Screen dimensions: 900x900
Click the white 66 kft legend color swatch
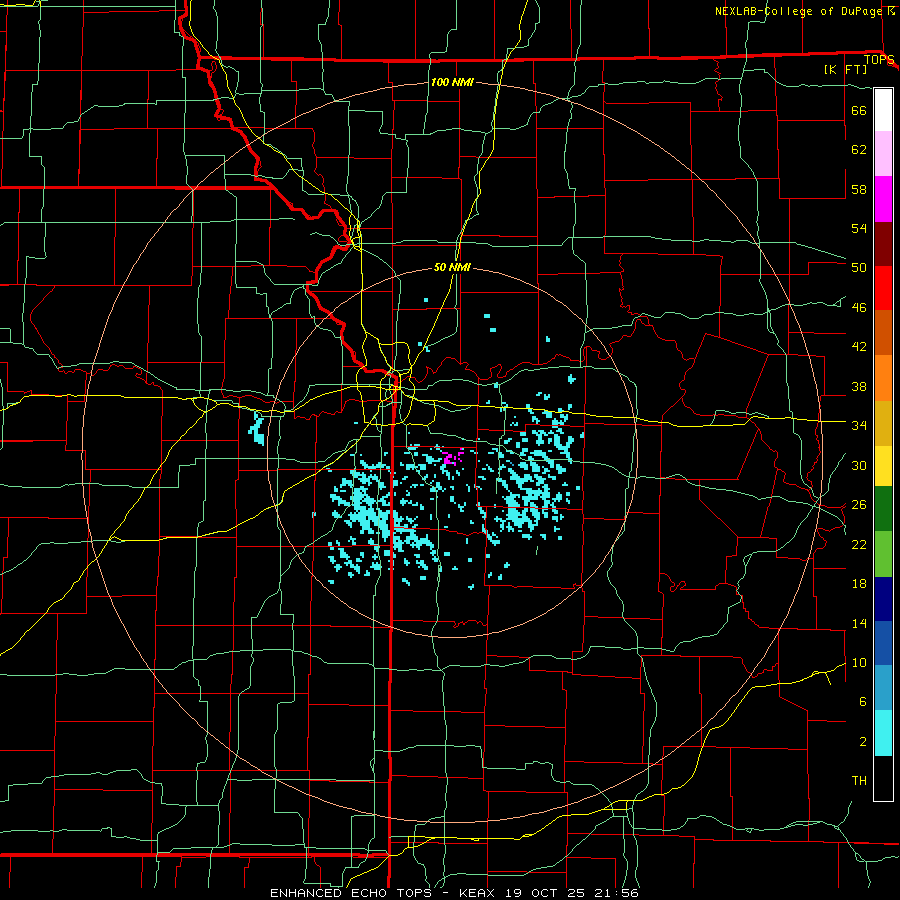click(x=883, y=110)
